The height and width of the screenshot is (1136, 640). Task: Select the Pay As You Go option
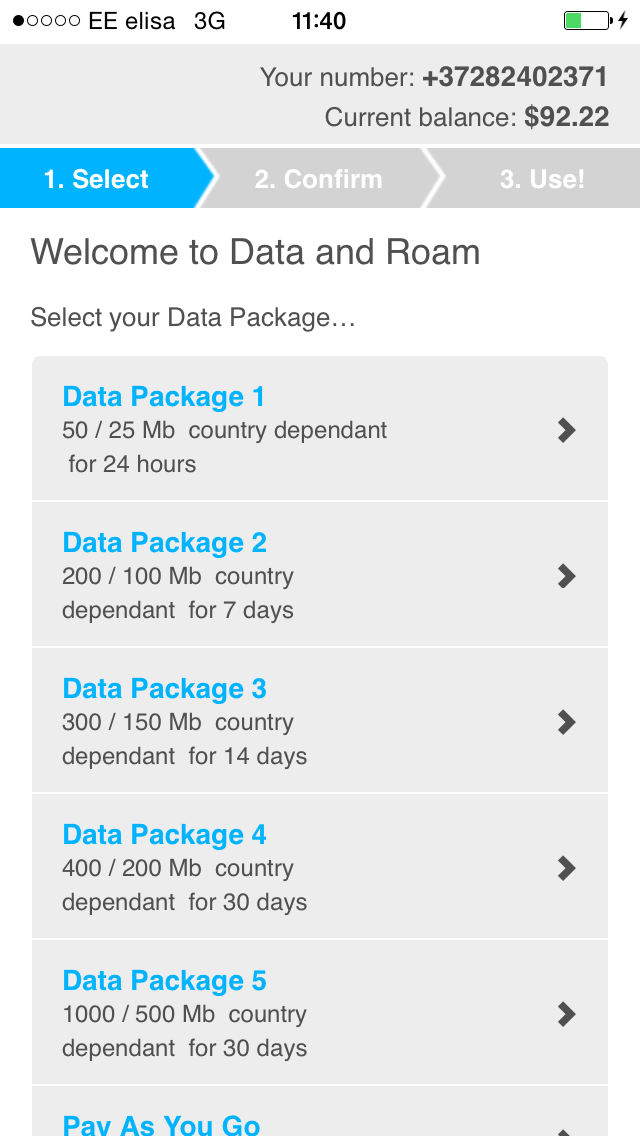[x=320, y=1111]
